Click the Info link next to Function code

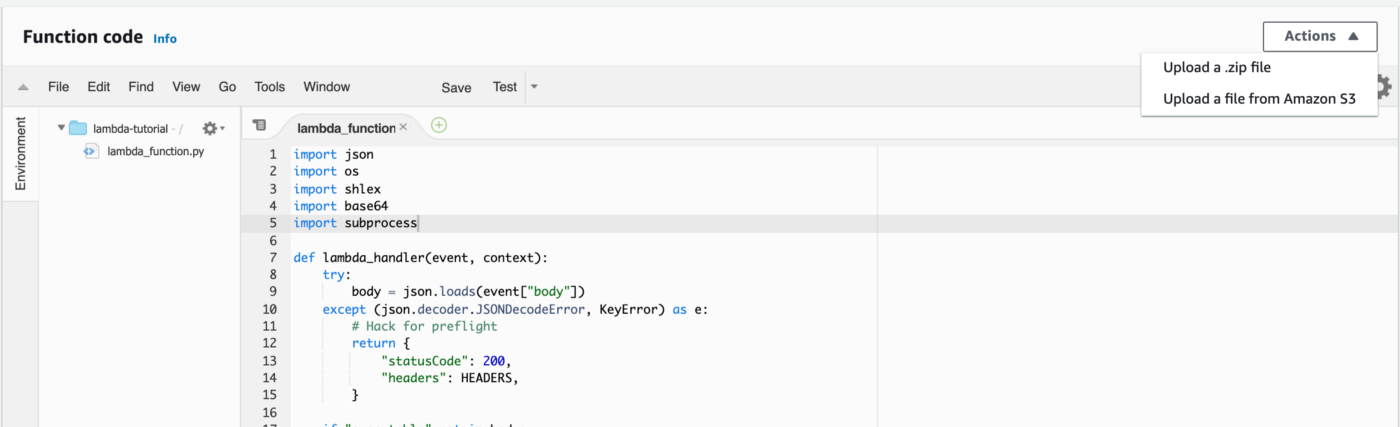tap(165, 39)
